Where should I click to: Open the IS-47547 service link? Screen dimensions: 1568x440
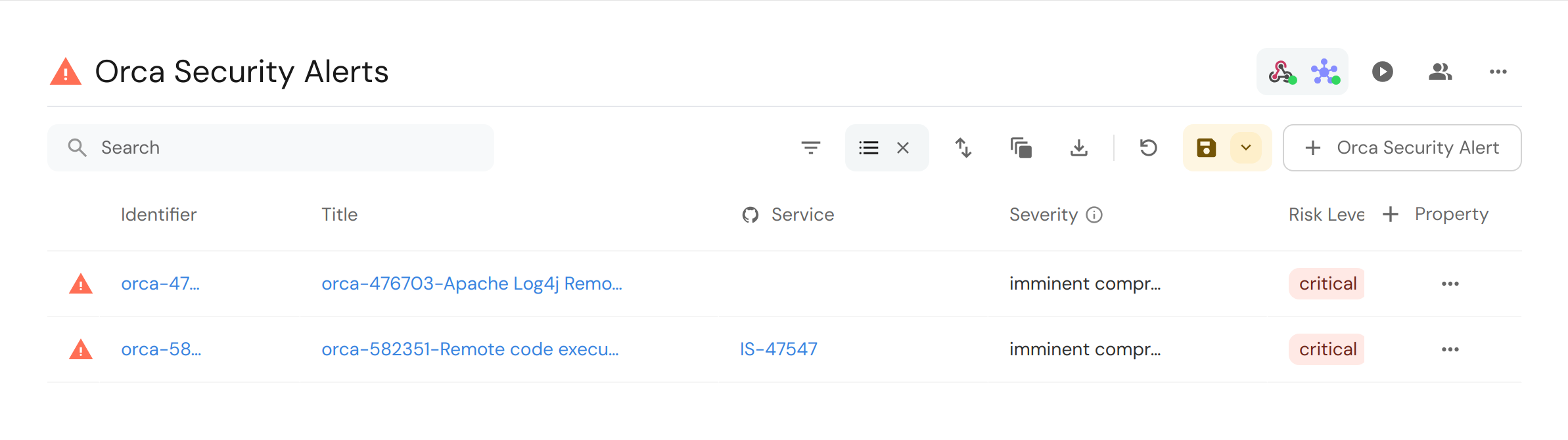[x=779, y=349]
